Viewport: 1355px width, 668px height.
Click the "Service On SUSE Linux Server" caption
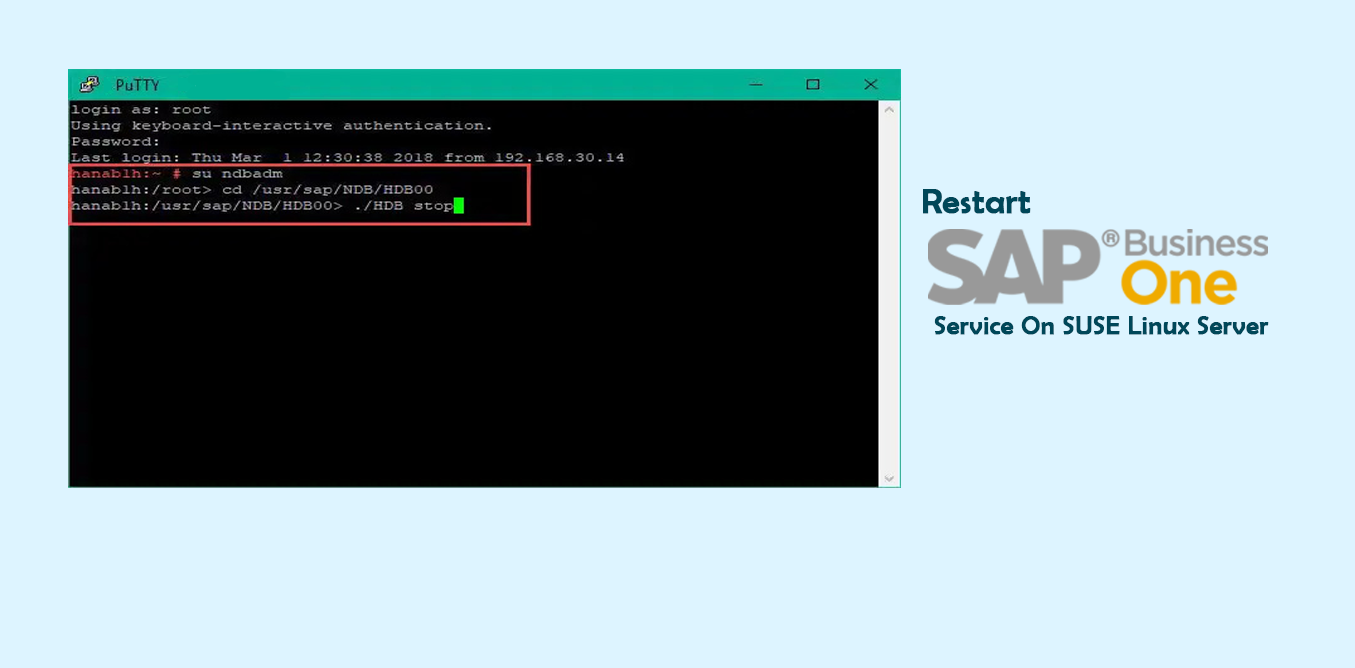(1100, 327)
